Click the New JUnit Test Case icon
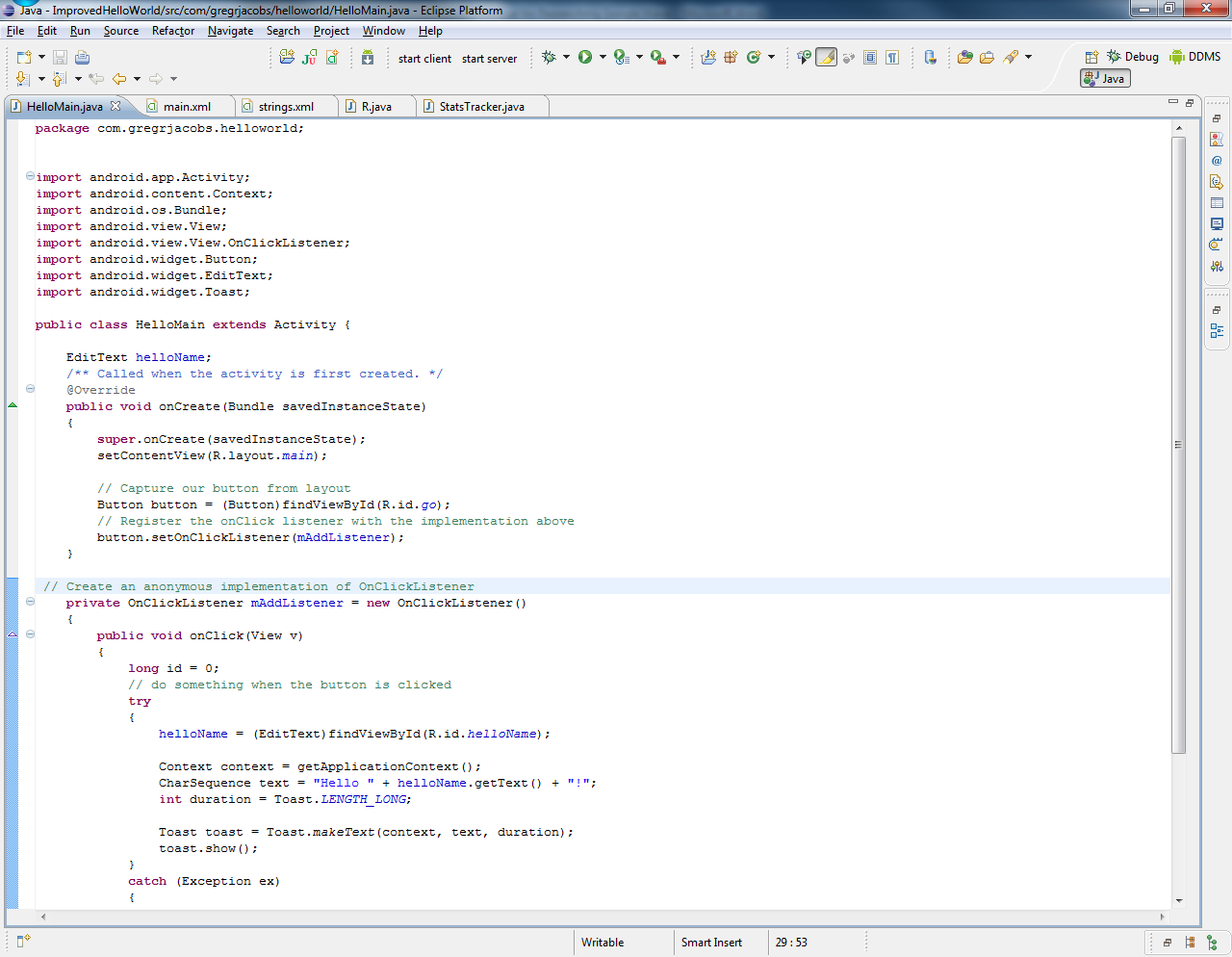 [309, 58]
